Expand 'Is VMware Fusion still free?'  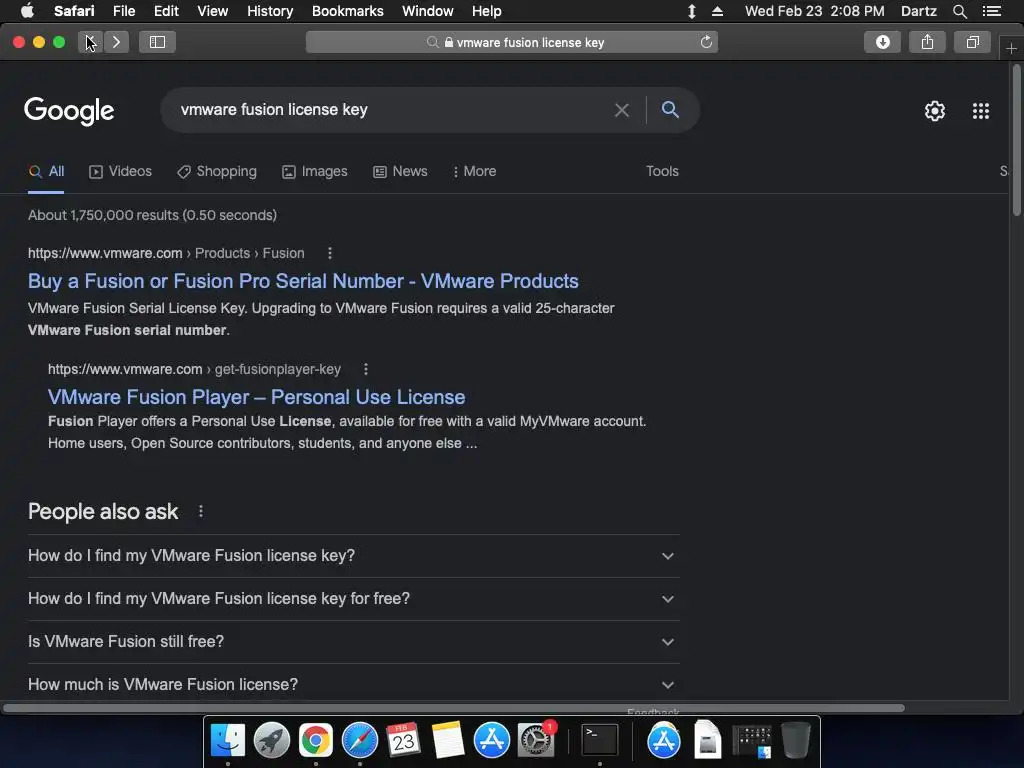point(353,642)
